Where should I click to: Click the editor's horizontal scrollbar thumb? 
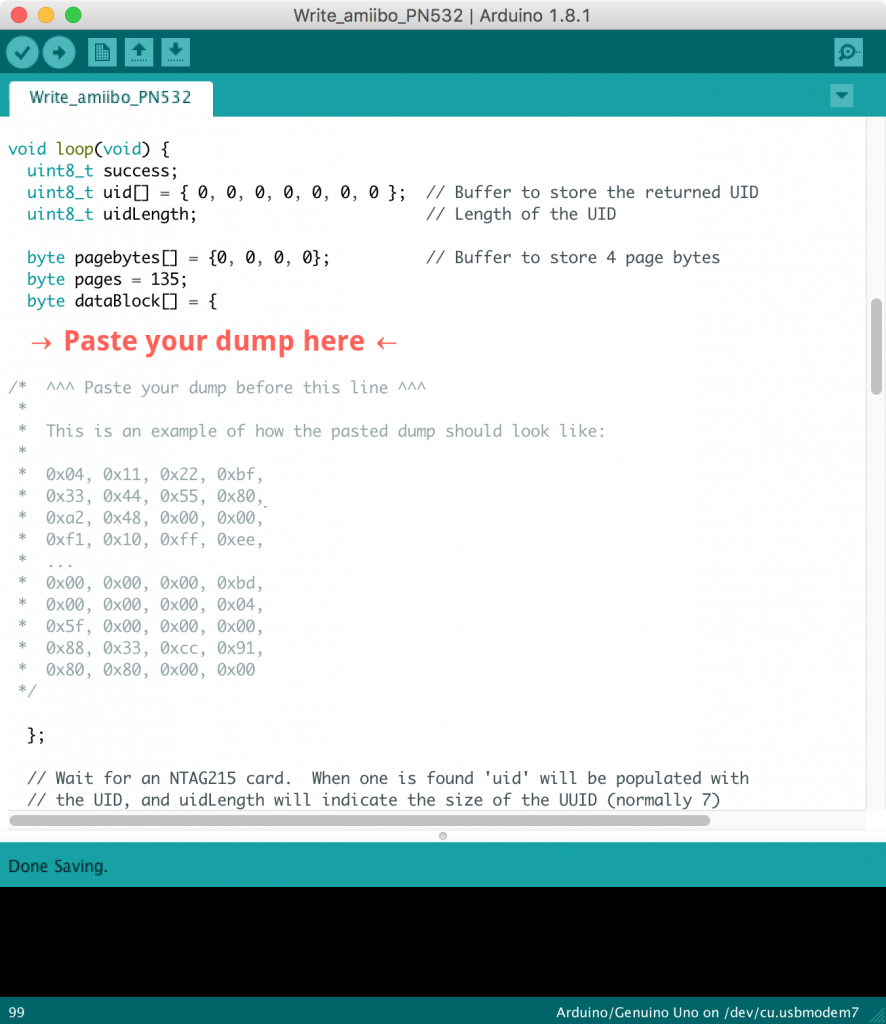point(360,820)
